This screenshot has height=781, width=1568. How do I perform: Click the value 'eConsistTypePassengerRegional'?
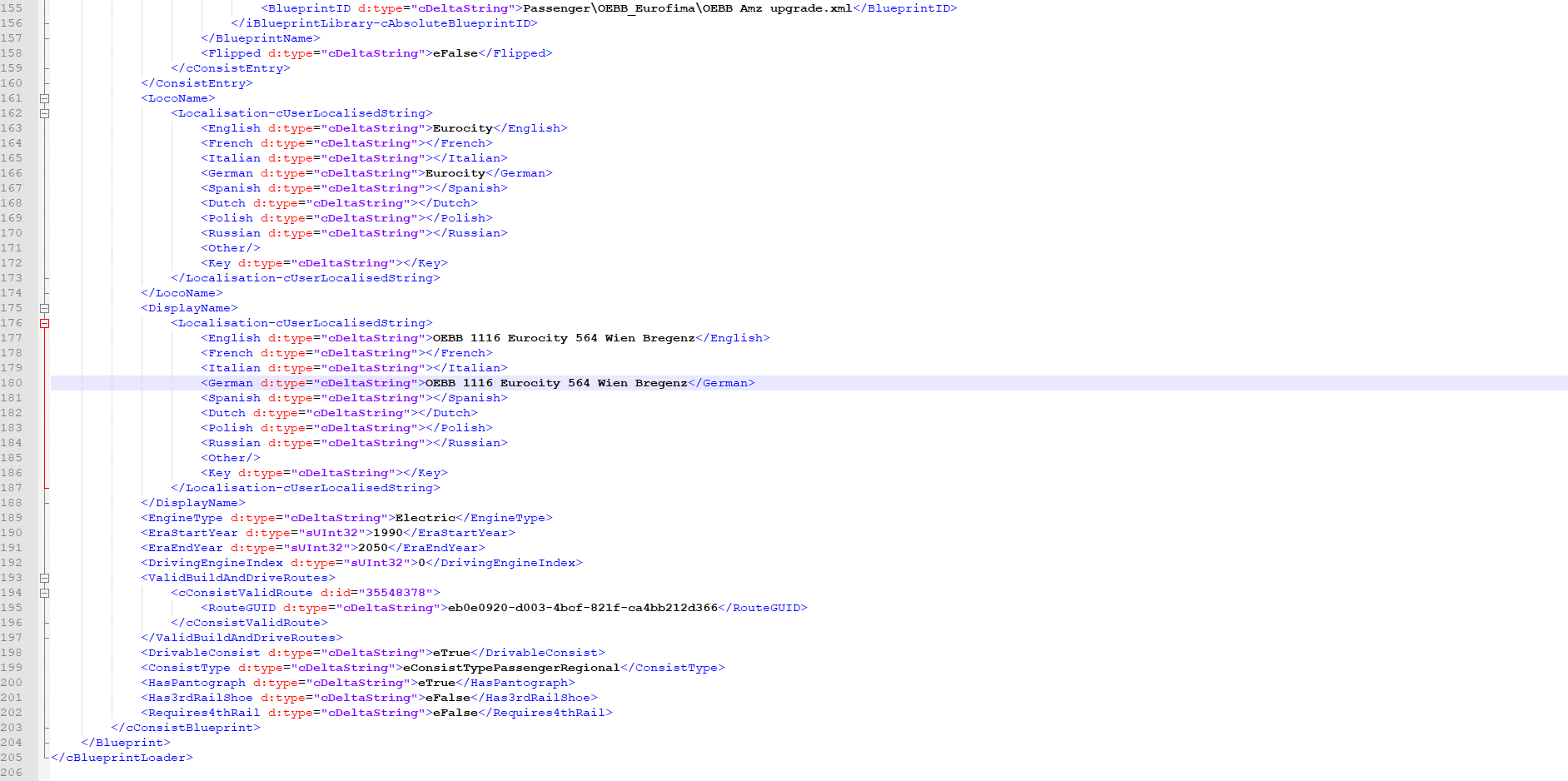tap(511, 668)
